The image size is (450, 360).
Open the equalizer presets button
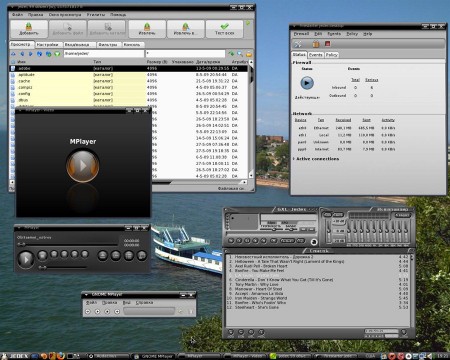[402, 215]
